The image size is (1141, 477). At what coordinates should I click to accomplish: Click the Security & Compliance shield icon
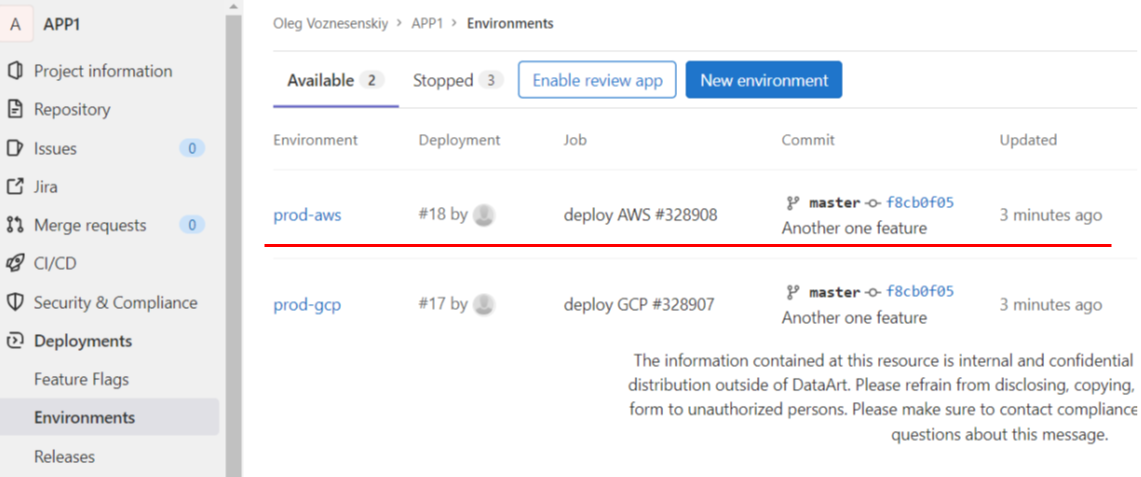(15, 302)
